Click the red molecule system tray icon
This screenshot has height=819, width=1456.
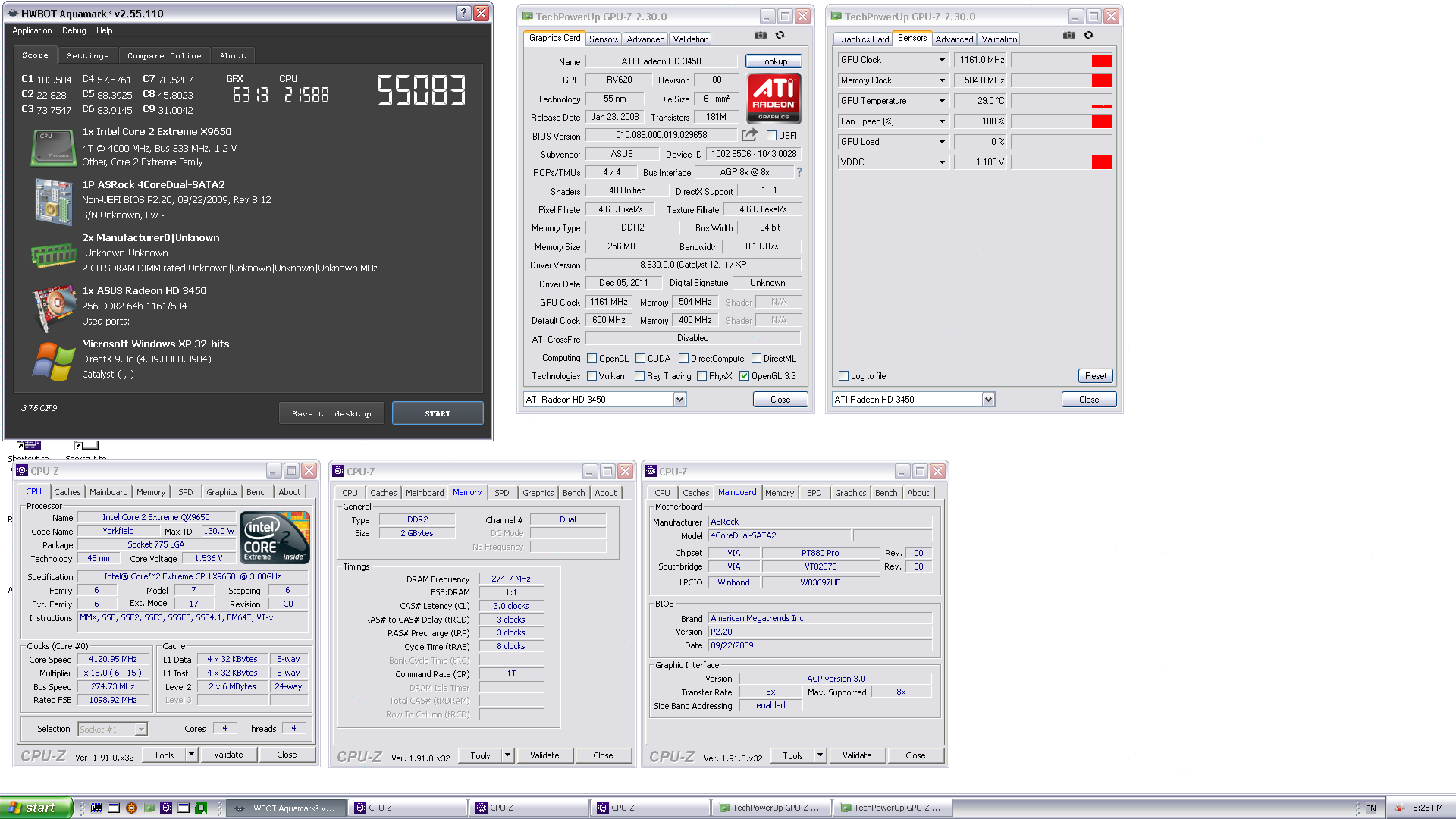point(1400,808)
